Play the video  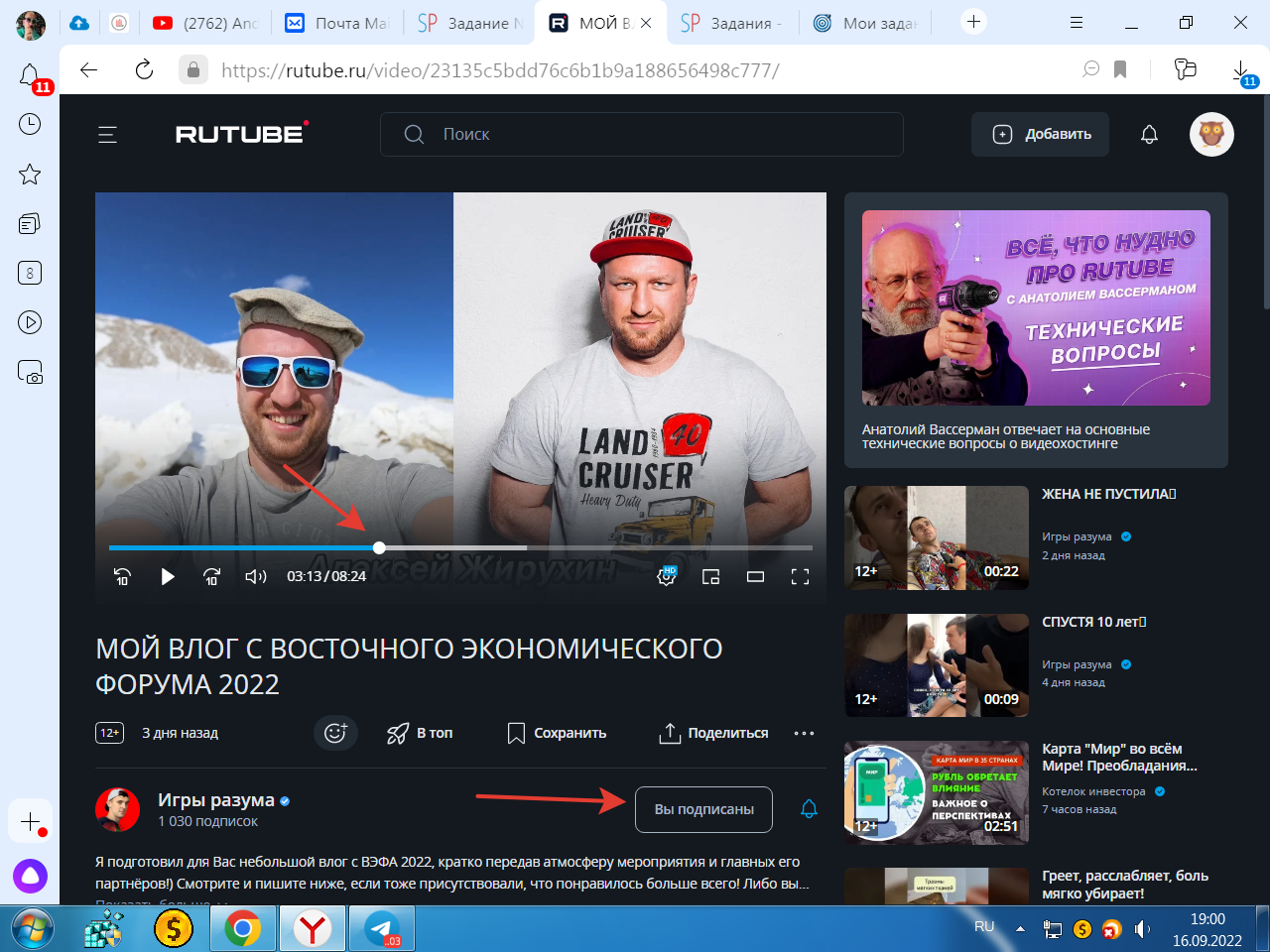point(167,576)
